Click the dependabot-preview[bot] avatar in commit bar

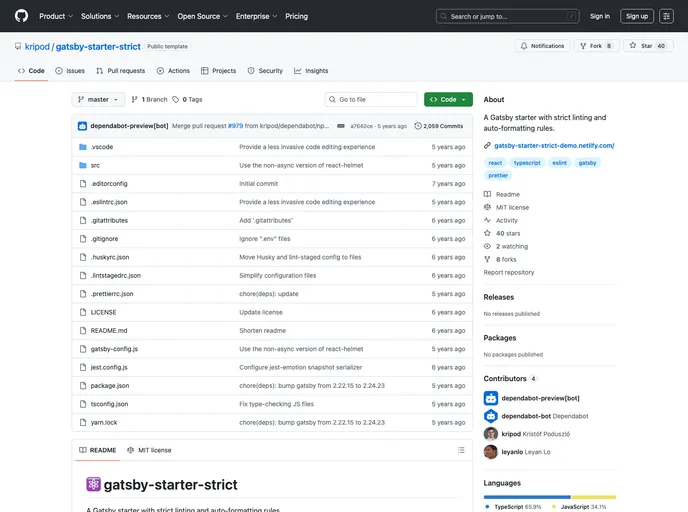coord(82,126)
